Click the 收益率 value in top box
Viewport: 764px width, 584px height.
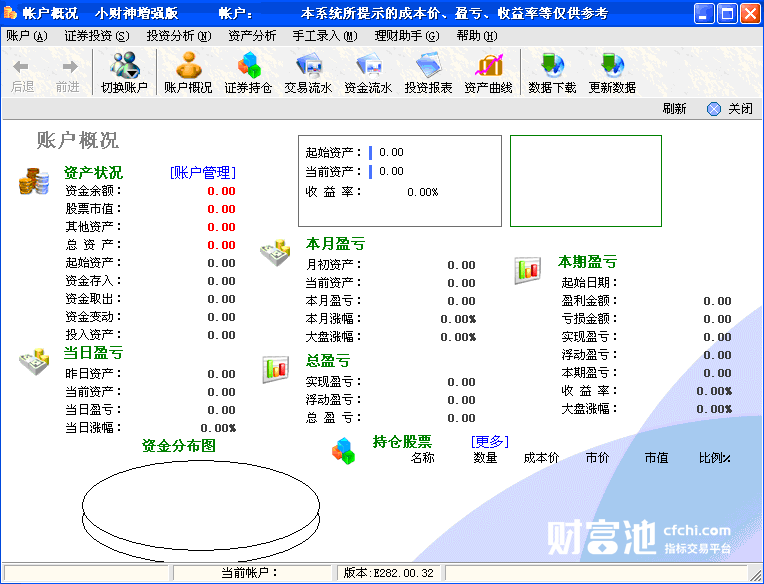tap(422, 192)
